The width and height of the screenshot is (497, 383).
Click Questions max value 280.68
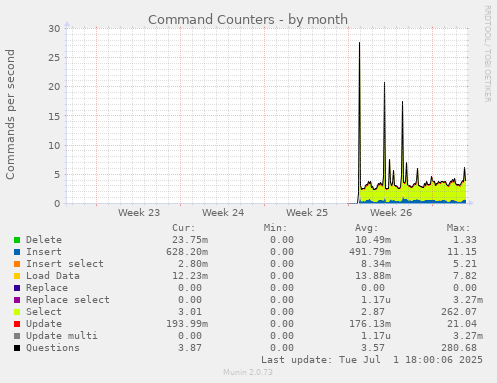coord(459,348)
